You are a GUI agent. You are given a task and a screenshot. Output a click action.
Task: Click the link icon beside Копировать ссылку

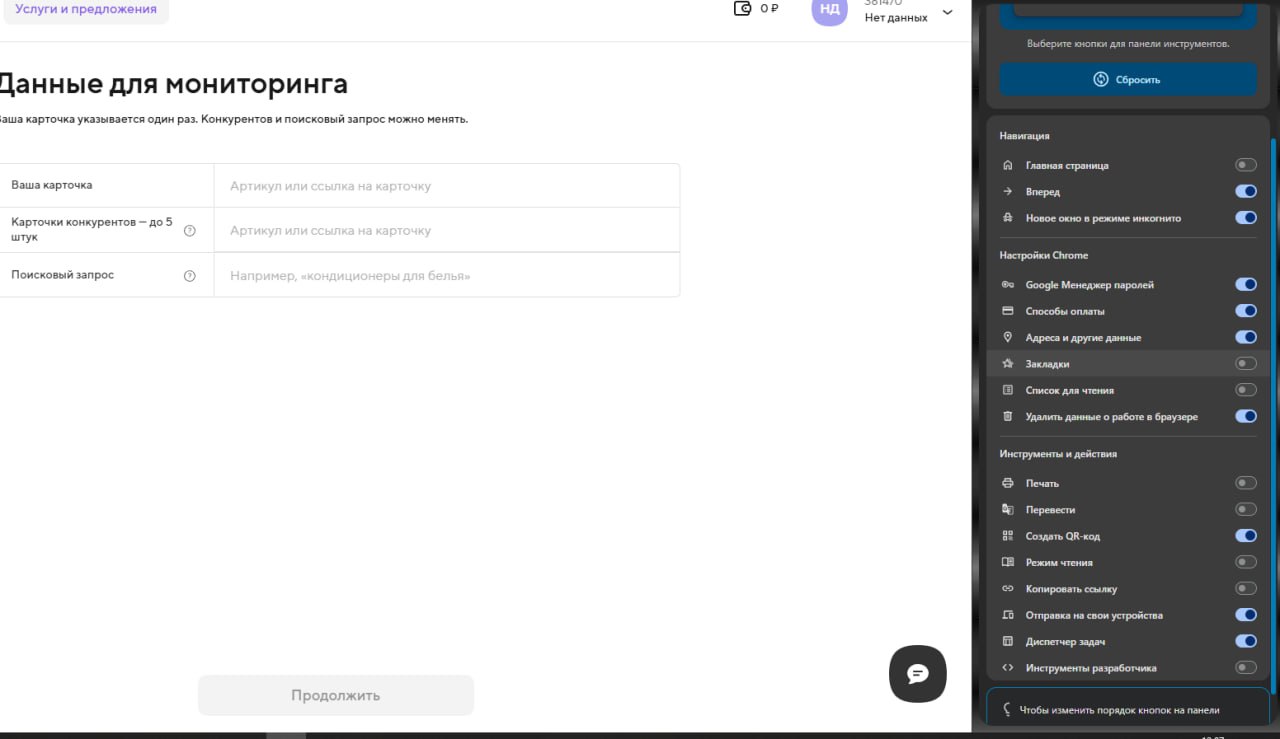(x=1008, y=588)
